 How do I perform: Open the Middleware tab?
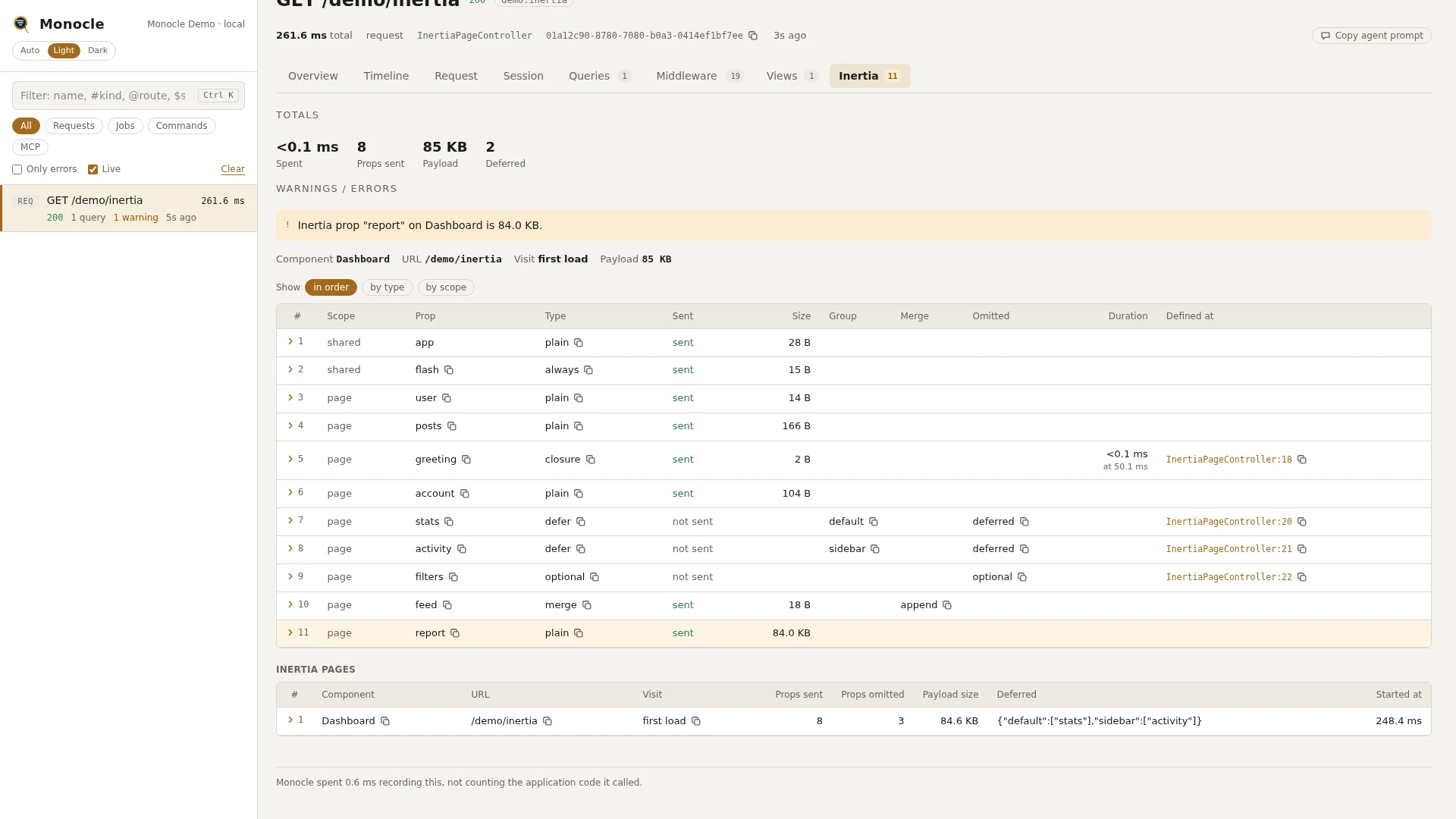tap(700, 76)
